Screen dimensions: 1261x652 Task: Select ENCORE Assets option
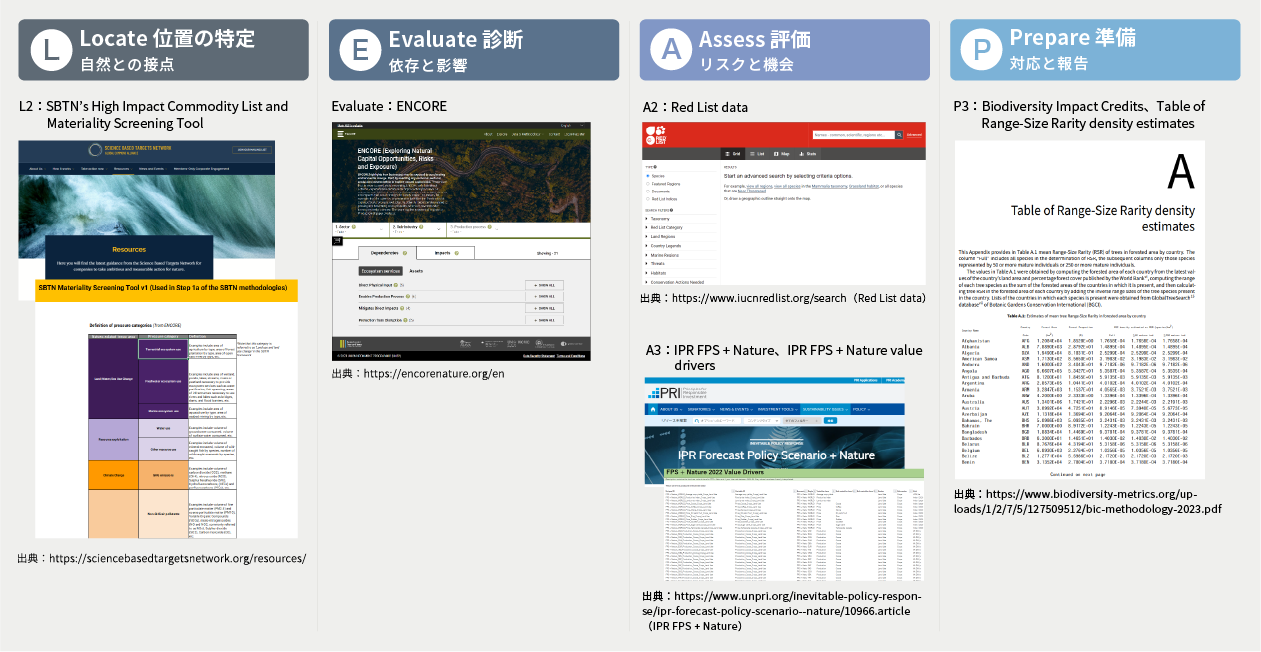coord(416,271)
